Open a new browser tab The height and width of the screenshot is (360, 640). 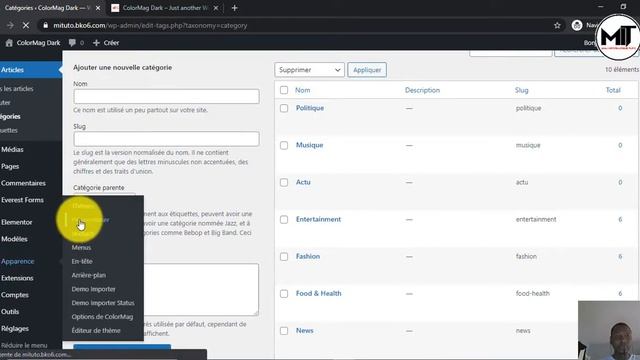(234, 8)
